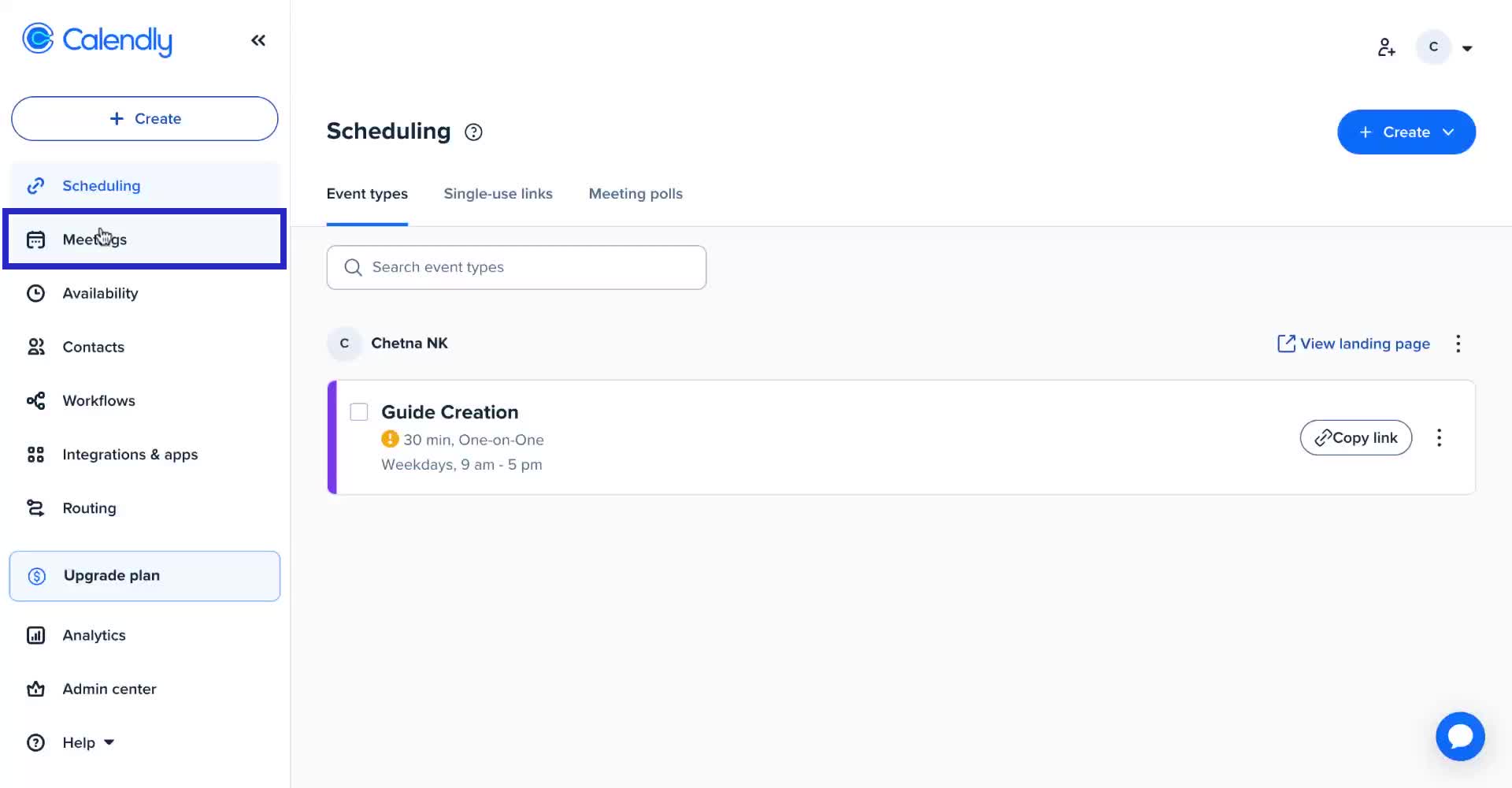Open Integrations & apps grid icon
Viewport: 1512px width, 788px height.
point(36,455)
